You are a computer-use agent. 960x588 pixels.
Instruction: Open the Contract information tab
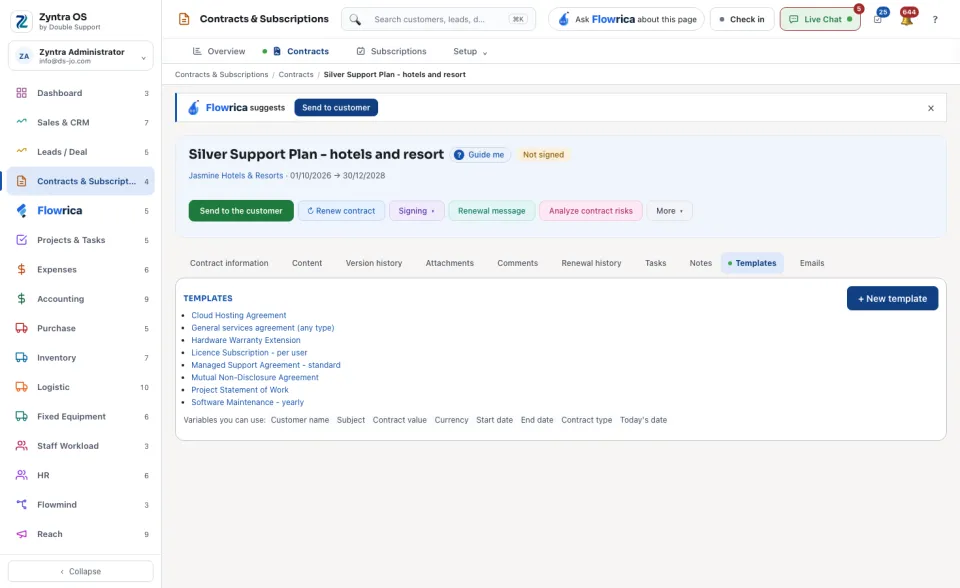(x=229, y=263)
